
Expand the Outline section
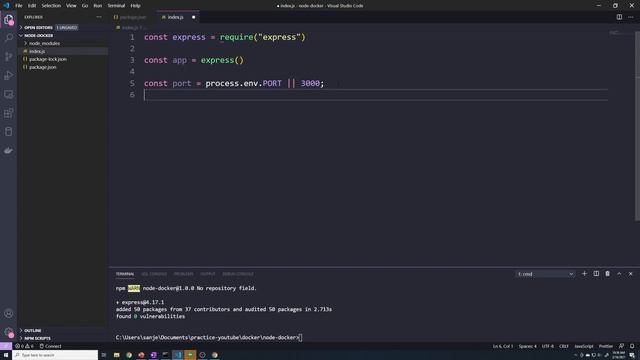coord(32,330)
